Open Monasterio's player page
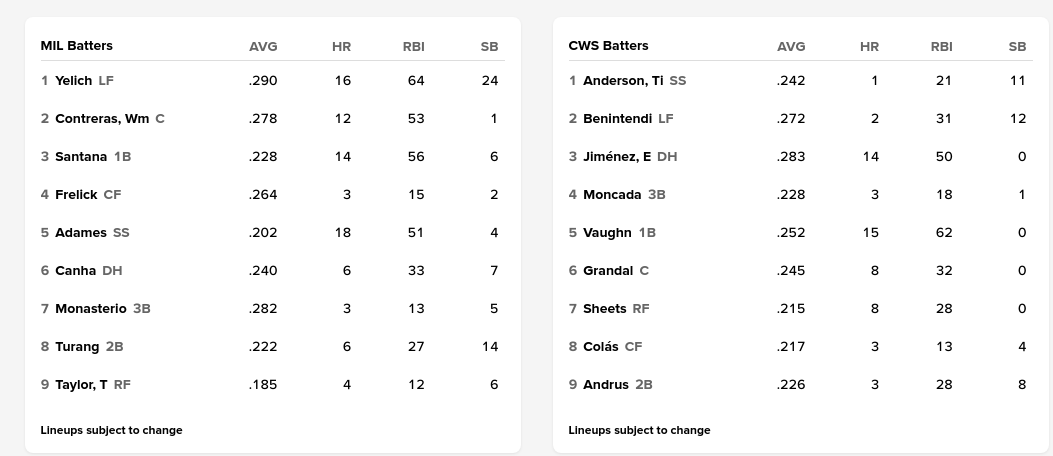 pos(91,309)
